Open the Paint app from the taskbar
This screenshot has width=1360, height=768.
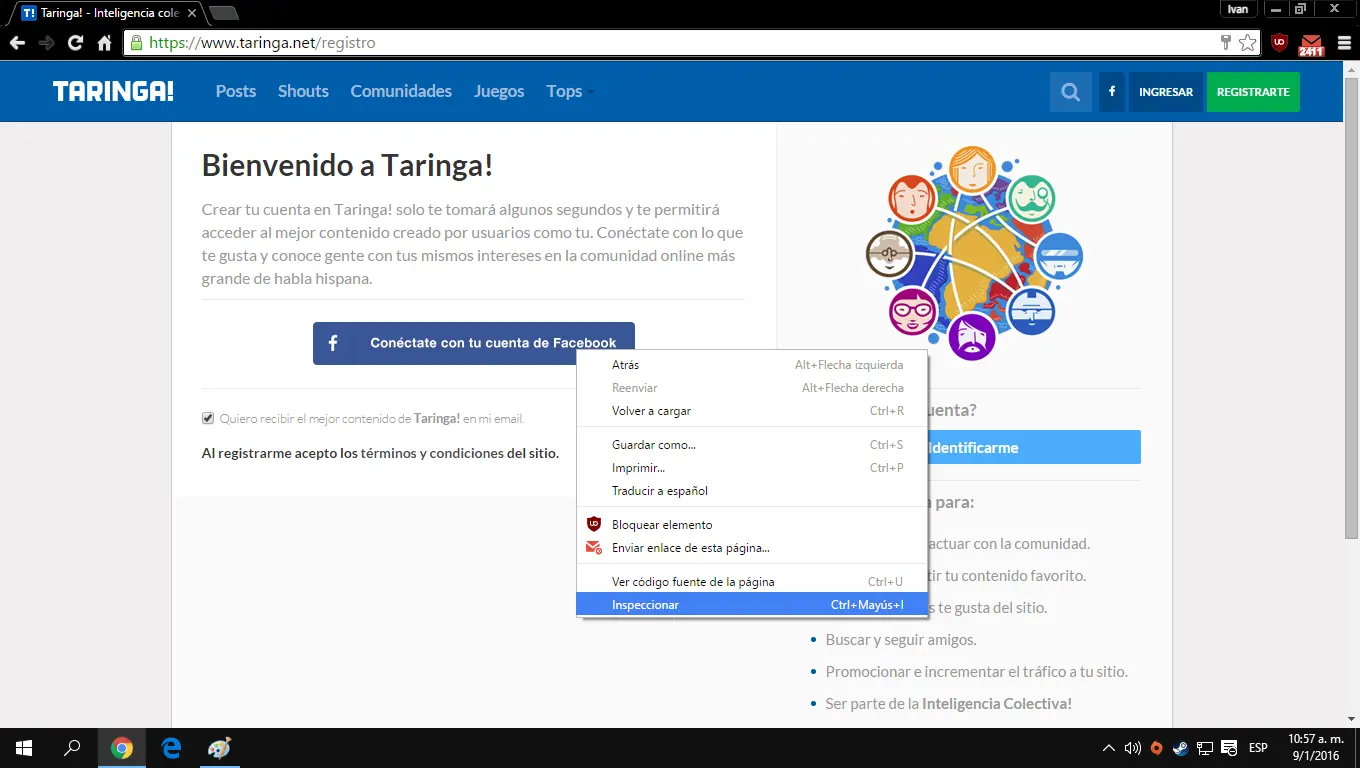coord(219,748)
